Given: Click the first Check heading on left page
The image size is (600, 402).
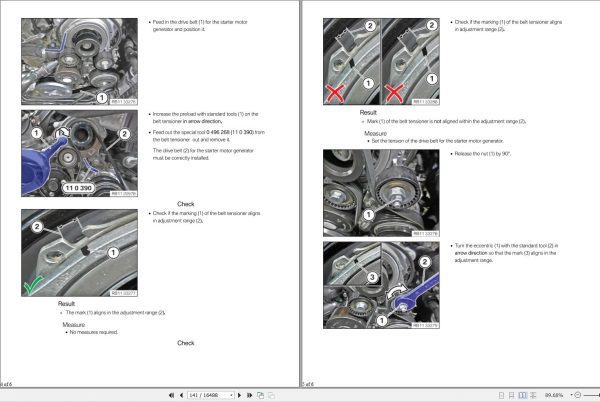Looking at the screenshot, I should [x=186, y=204].
